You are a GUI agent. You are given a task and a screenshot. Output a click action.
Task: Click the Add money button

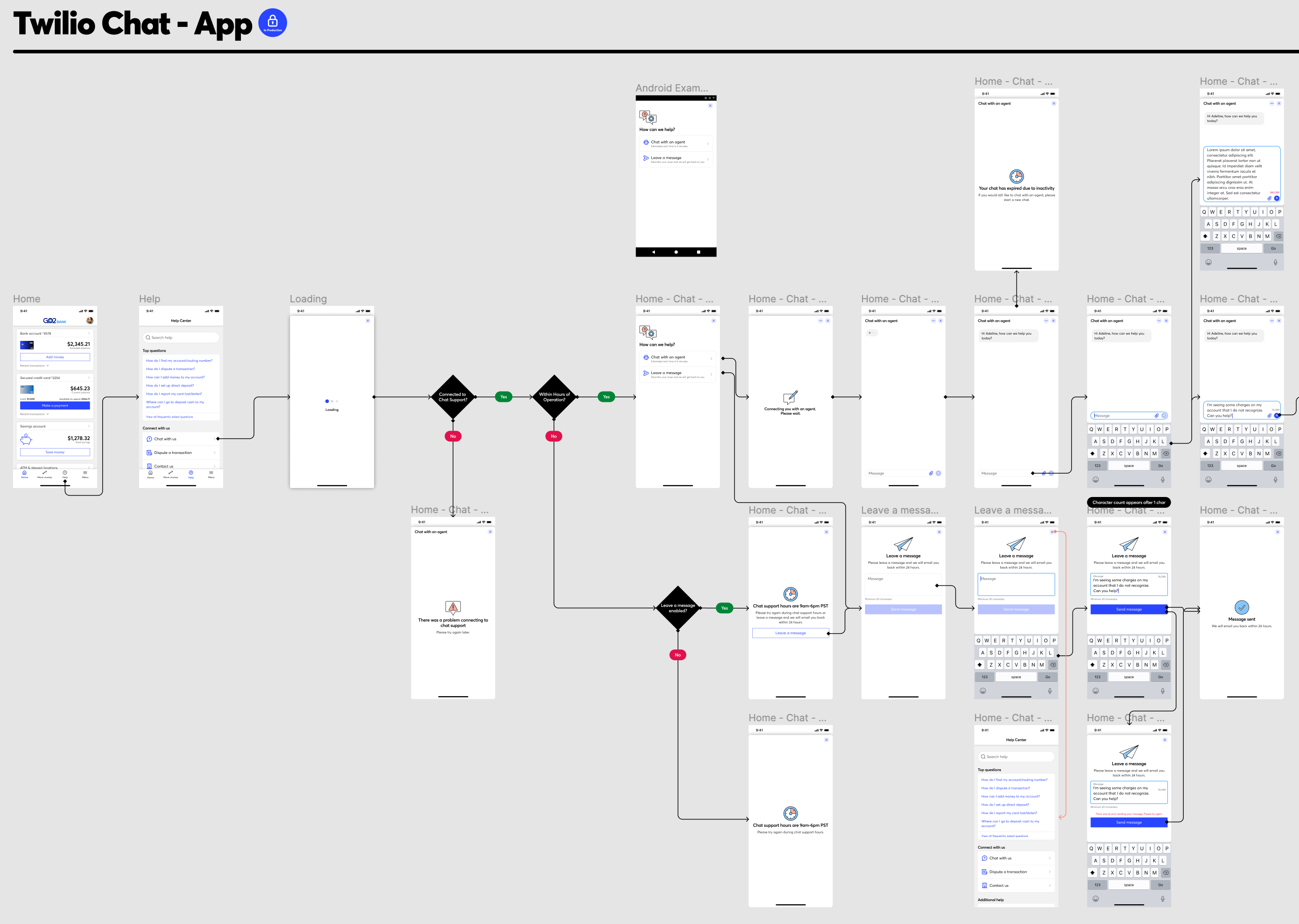tap(55, 357)
